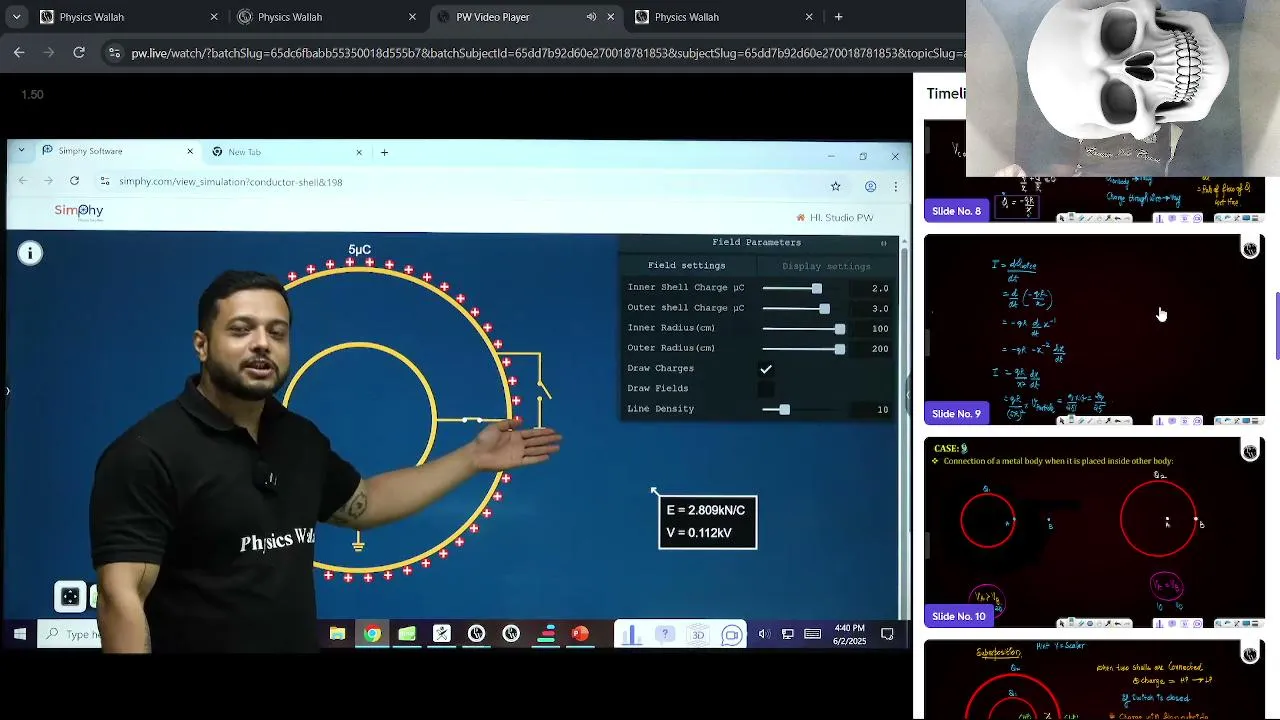Go back in the inner Simphy browser
The height and width of the screenshot is (720, 1280).
pyautogui.click(x=22, y=181)
